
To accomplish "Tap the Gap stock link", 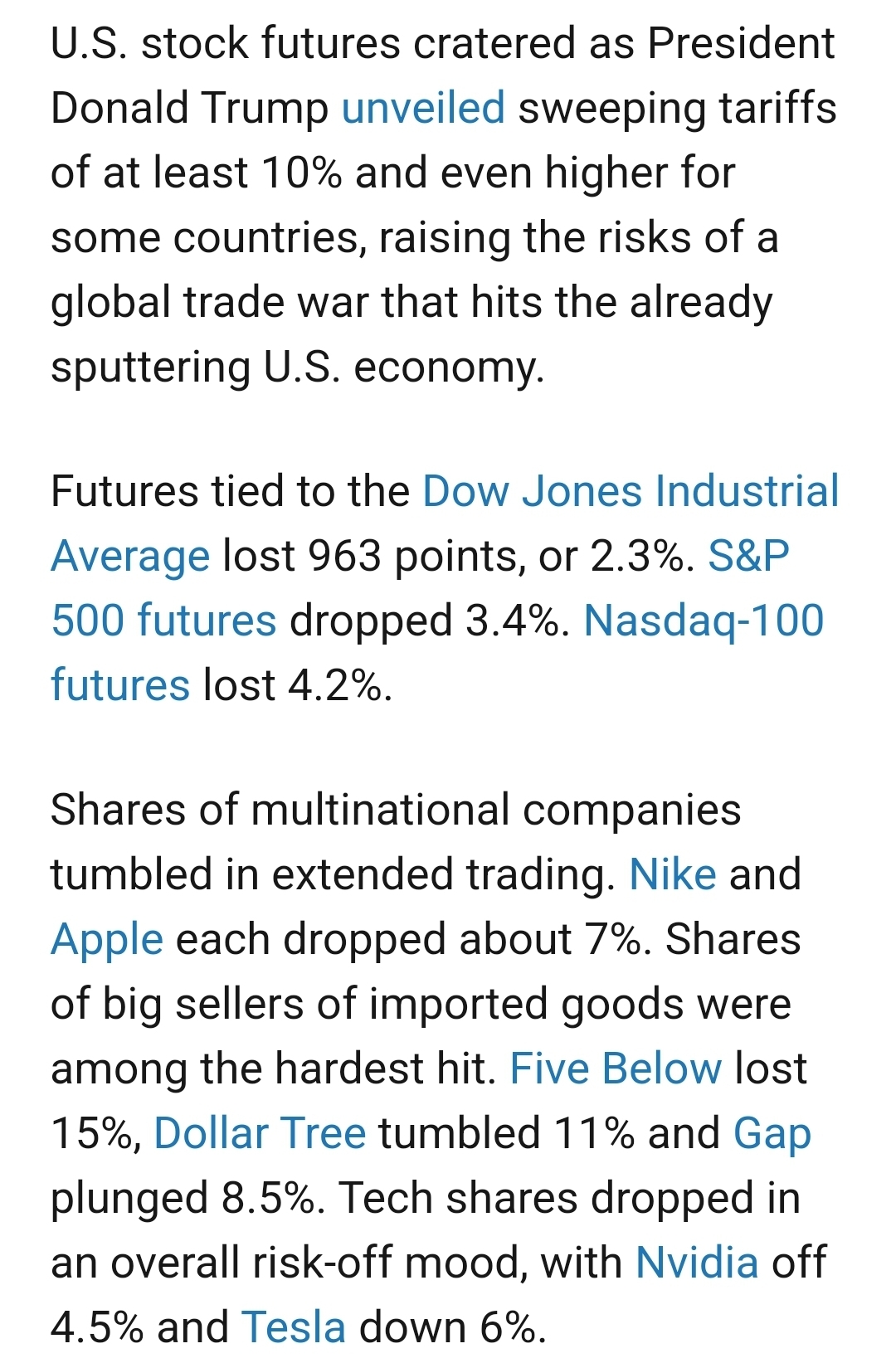I will pos(772,1133).
